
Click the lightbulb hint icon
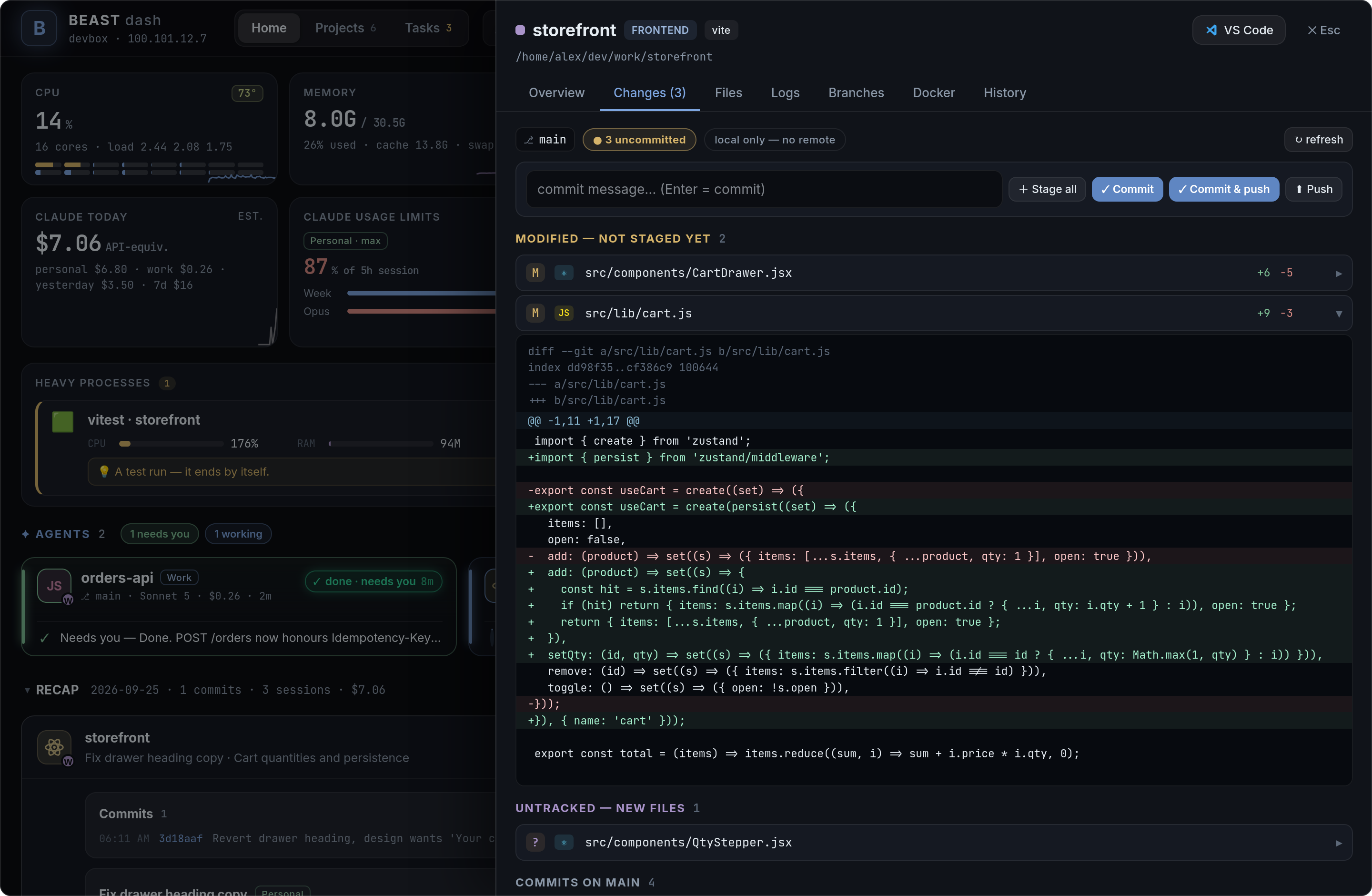(104, 472)
